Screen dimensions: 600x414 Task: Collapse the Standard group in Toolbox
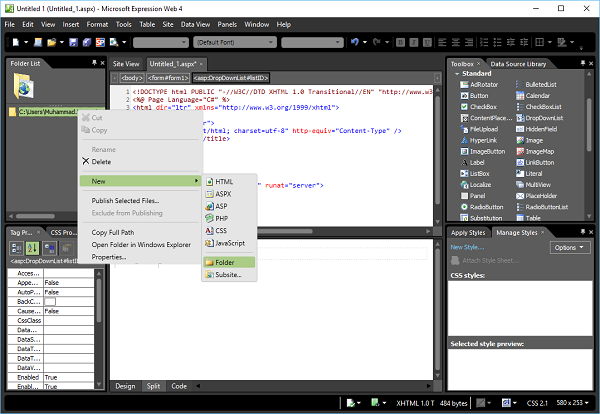click(x=455, y=74)
